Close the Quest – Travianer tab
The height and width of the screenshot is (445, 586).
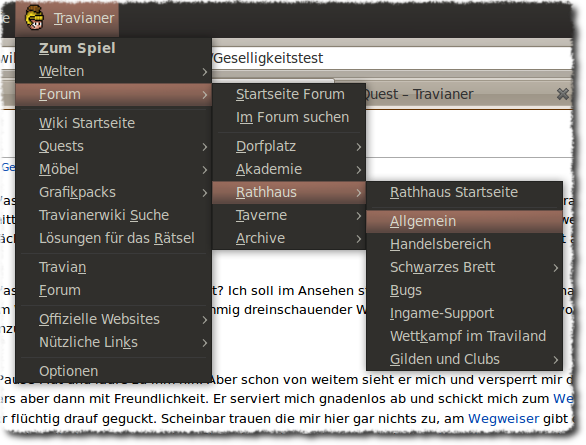coord(562,94)
